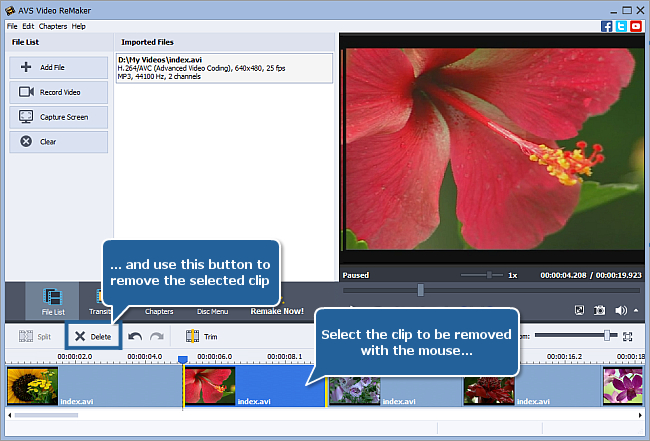Screen dimensions: 650x441
Task: Delete the selected clip
Action: click(x=93, y=336)
